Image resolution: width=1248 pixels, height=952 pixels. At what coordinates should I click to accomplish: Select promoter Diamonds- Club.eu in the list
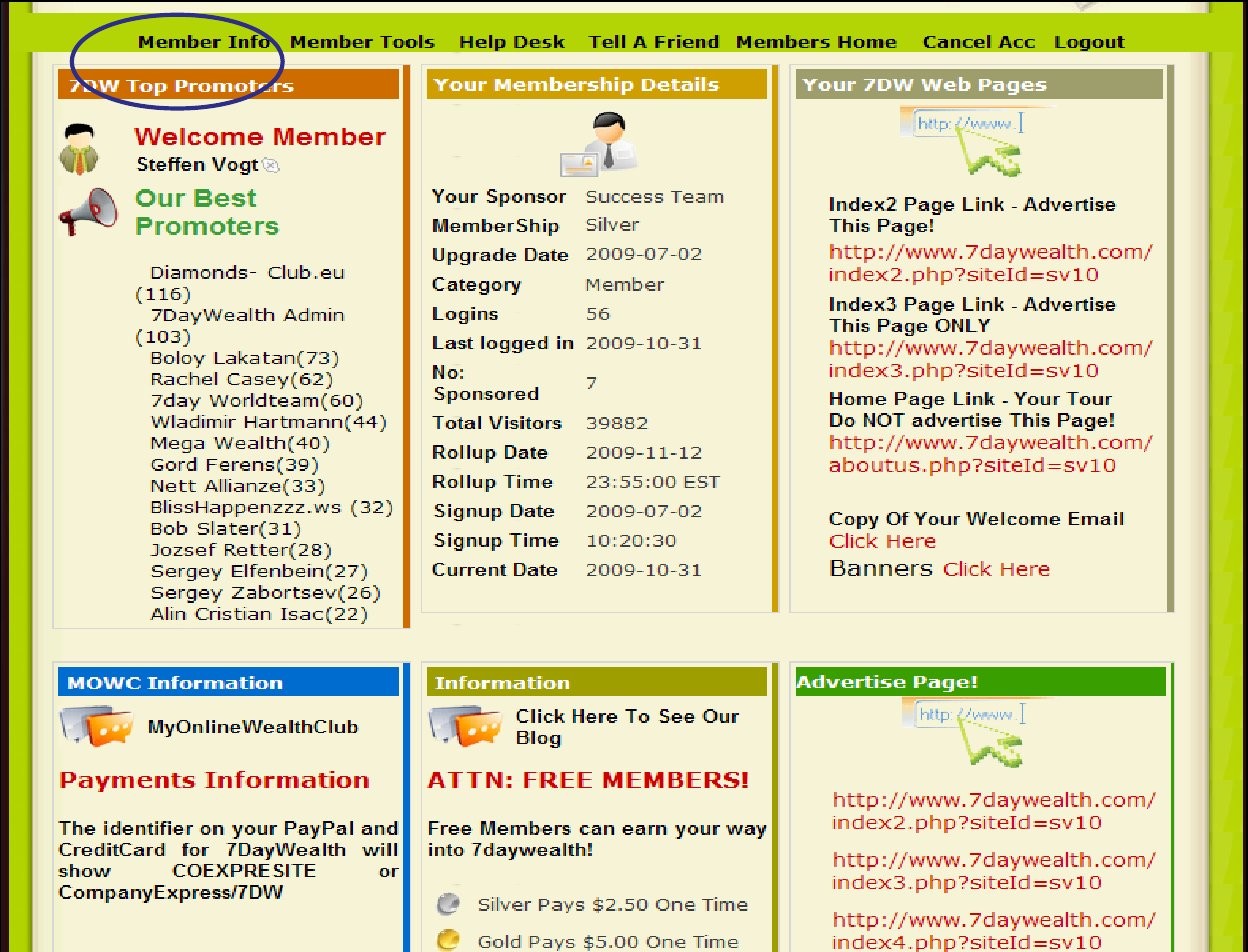[x=241, y=283]
